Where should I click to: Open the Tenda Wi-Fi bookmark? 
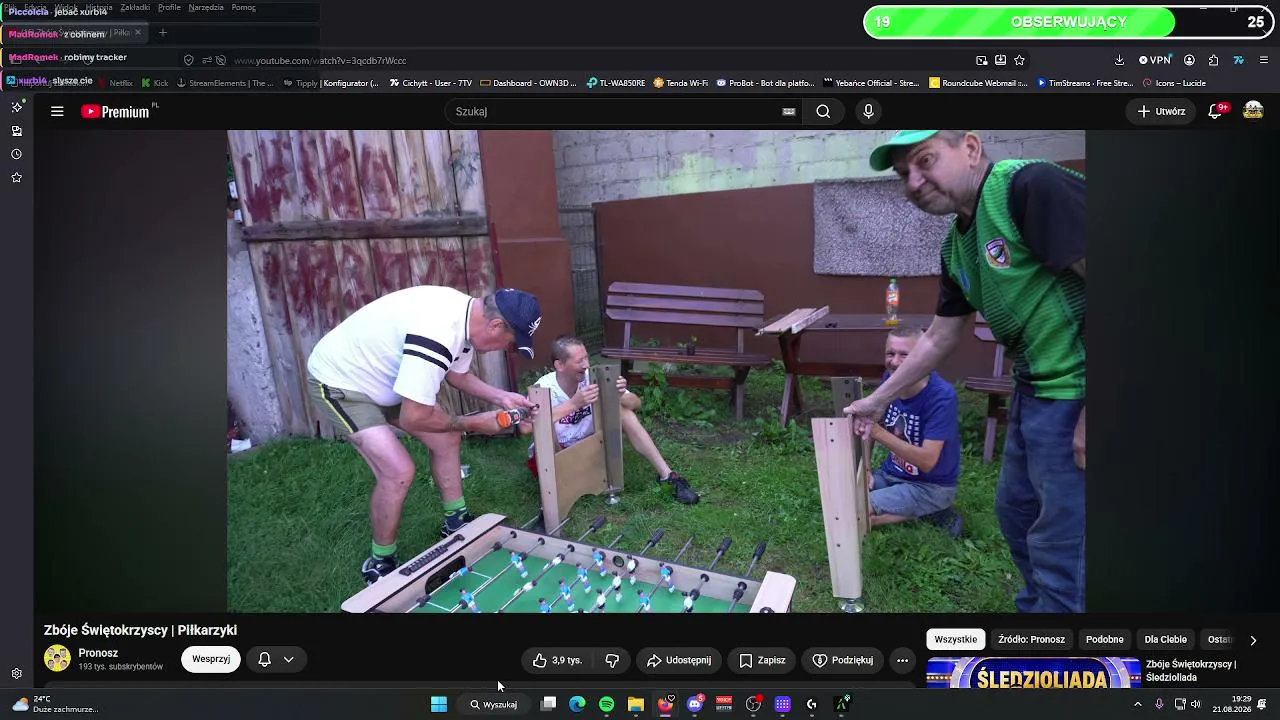click(680, 83)
